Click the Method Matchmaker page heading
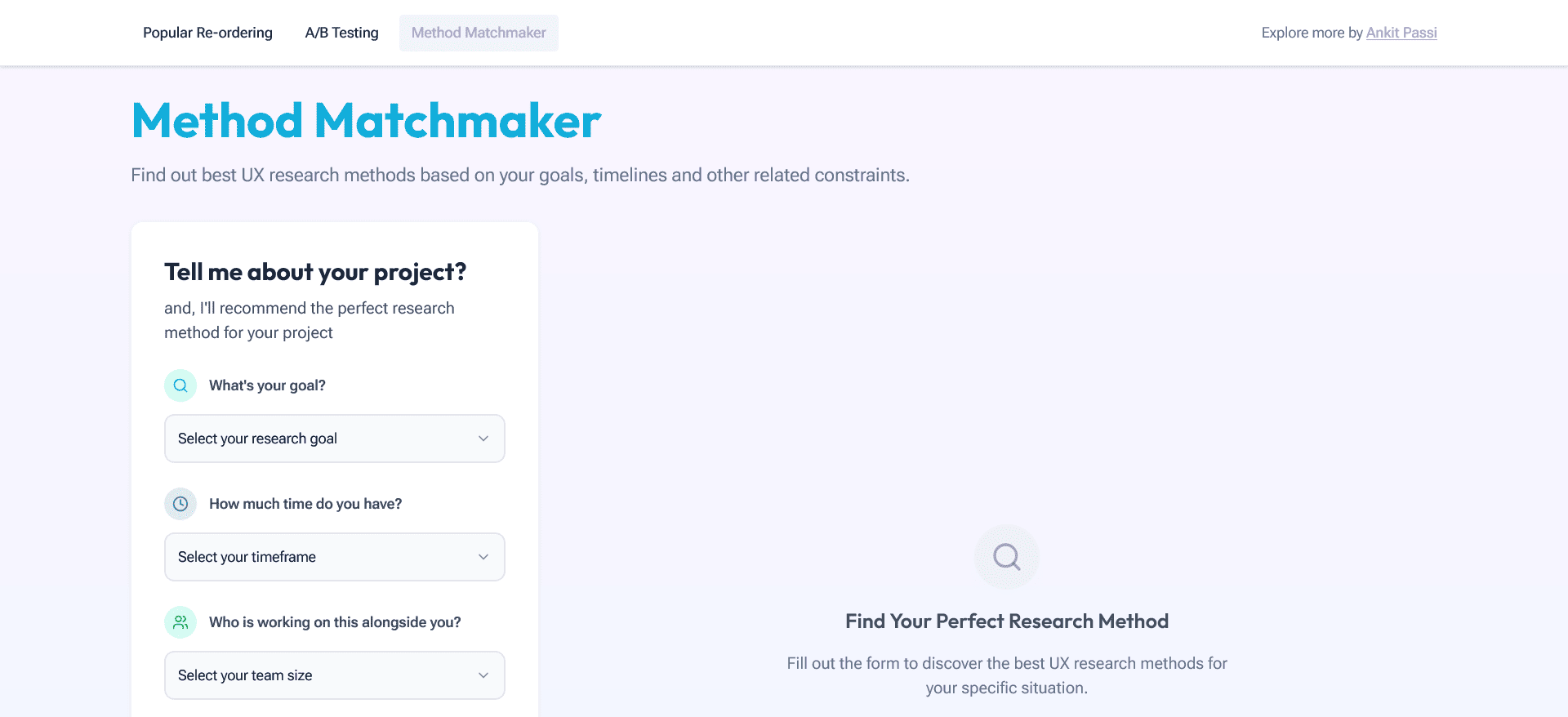Viewport: 1568px width, 717px height. (365, 120)
